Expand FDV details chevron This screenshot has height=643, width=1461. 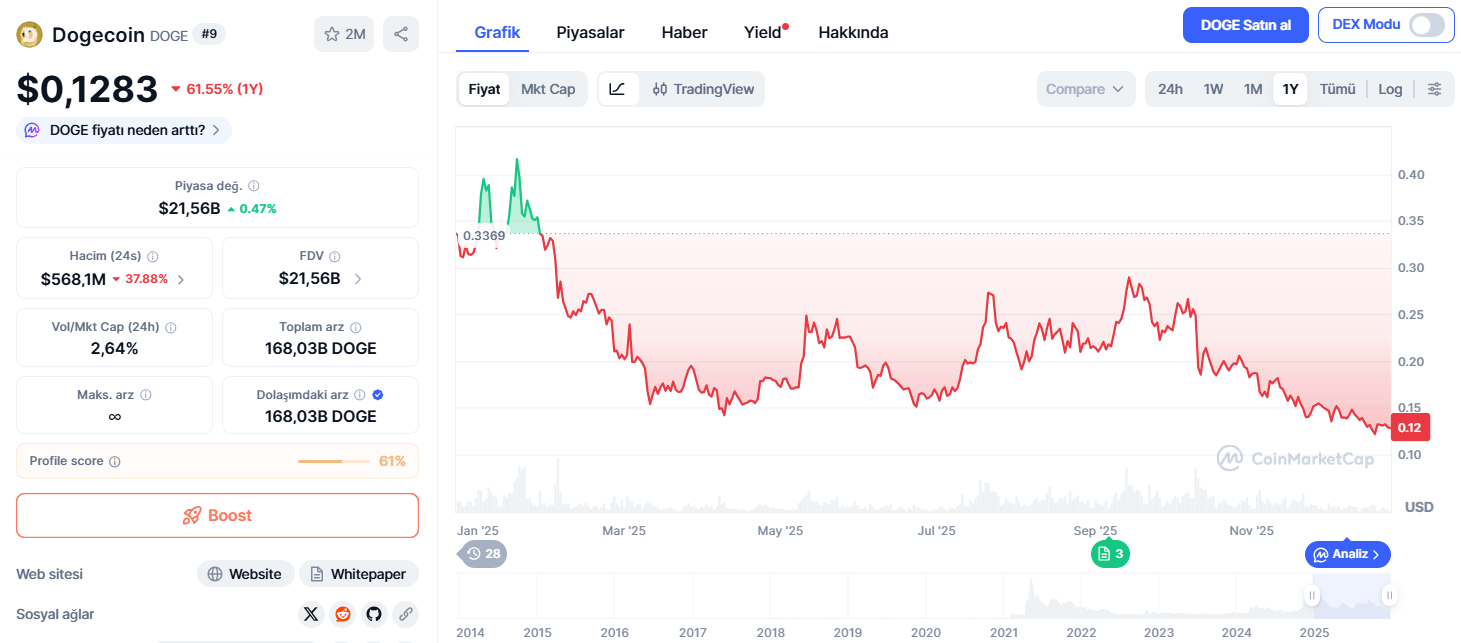click(358, 279)
